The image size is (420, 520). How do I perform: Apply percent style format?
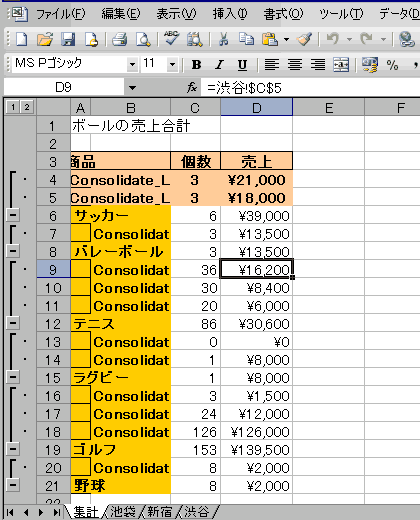(x=393, y=64)
